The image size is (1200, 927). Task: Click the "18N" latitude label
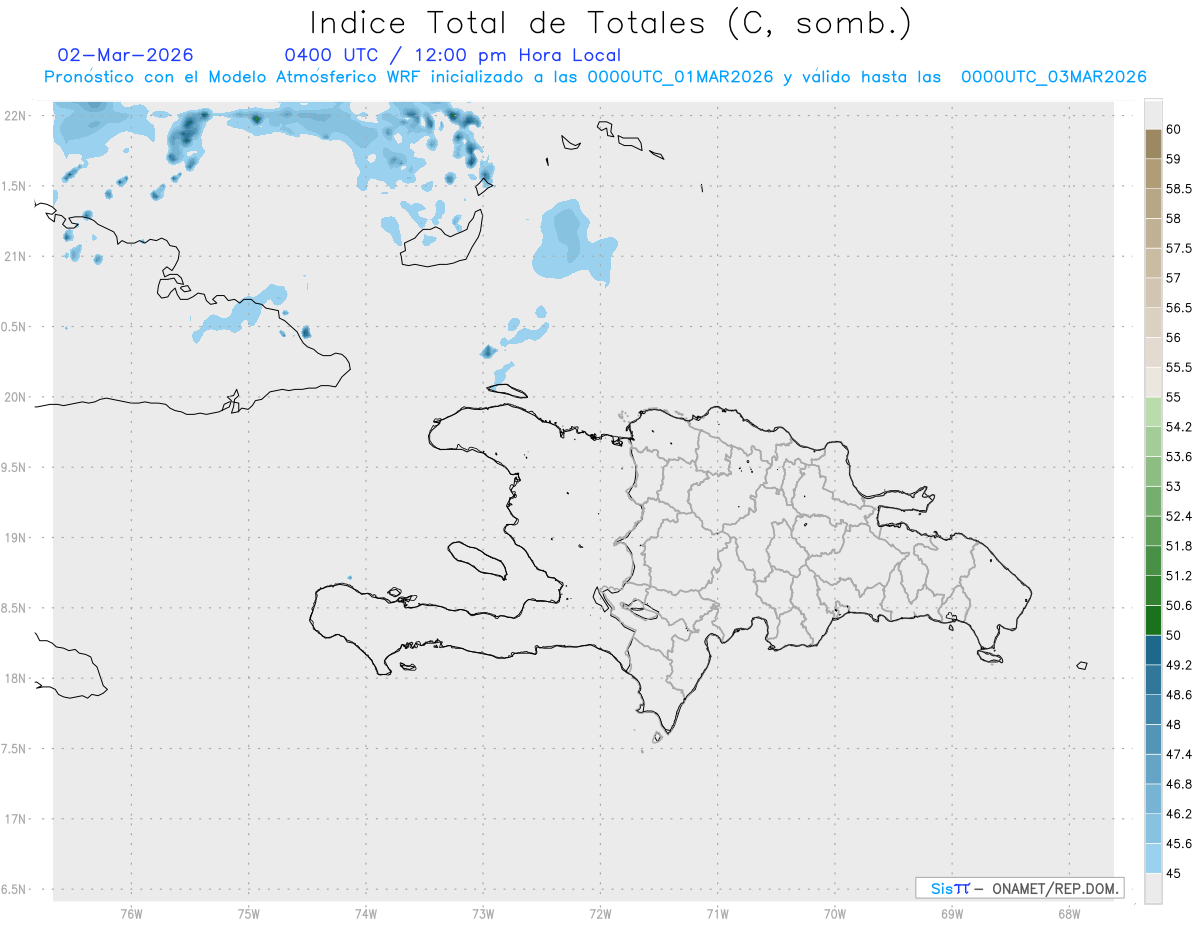point(14,679)
